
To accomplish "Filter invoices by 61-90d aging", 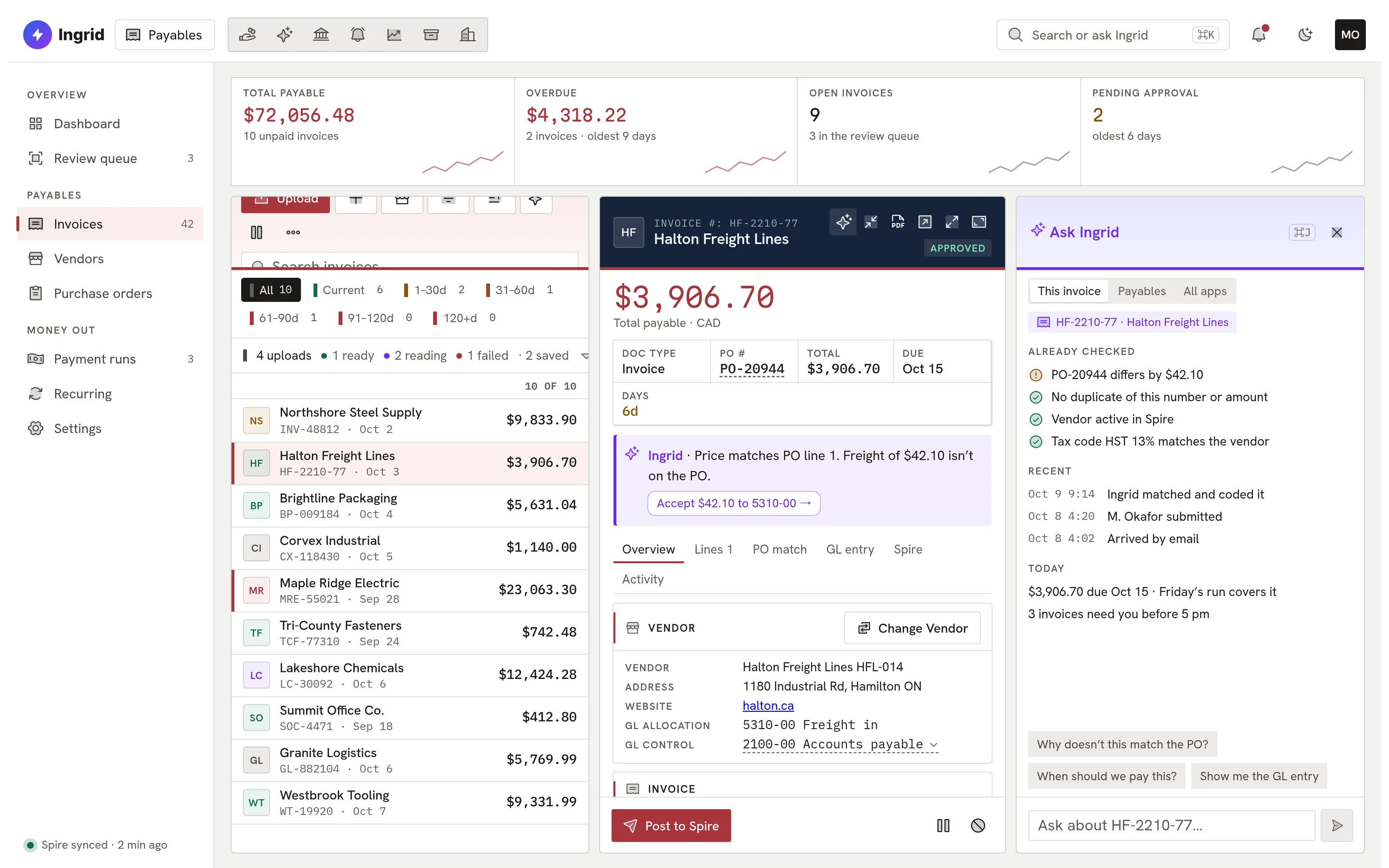I will 283,318.
